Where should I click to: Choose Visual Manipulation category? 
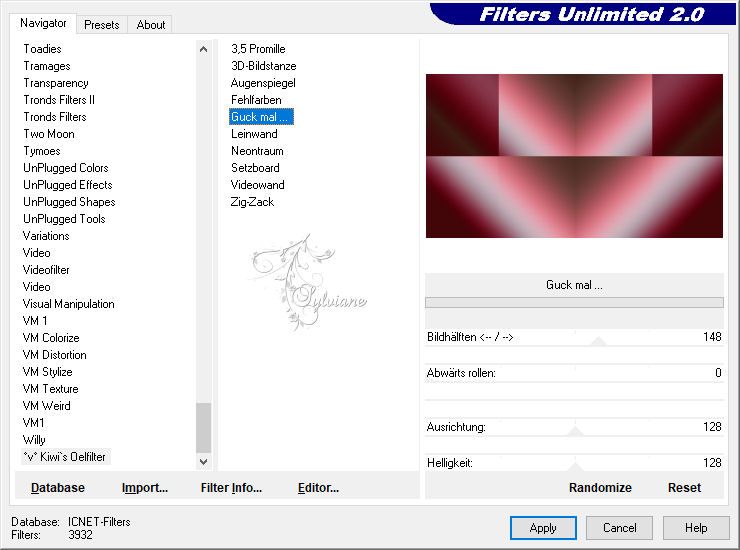pos(68,304)
